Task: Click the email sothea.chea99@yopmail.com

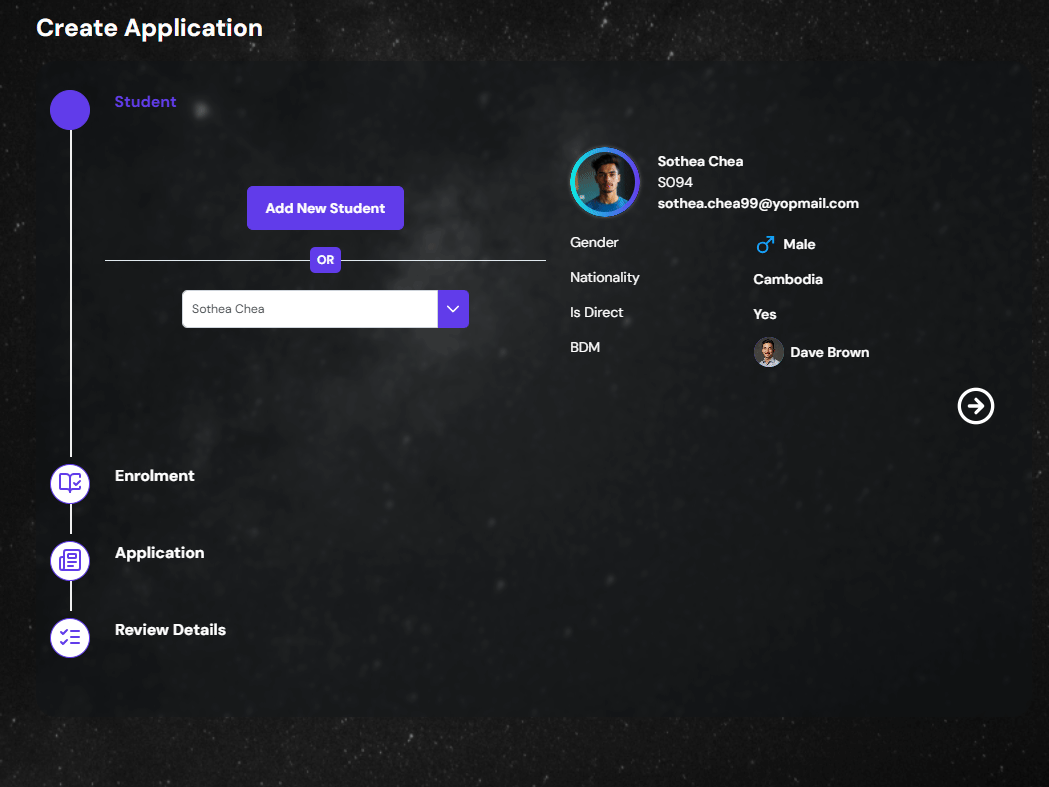Action: click(757, 203)
